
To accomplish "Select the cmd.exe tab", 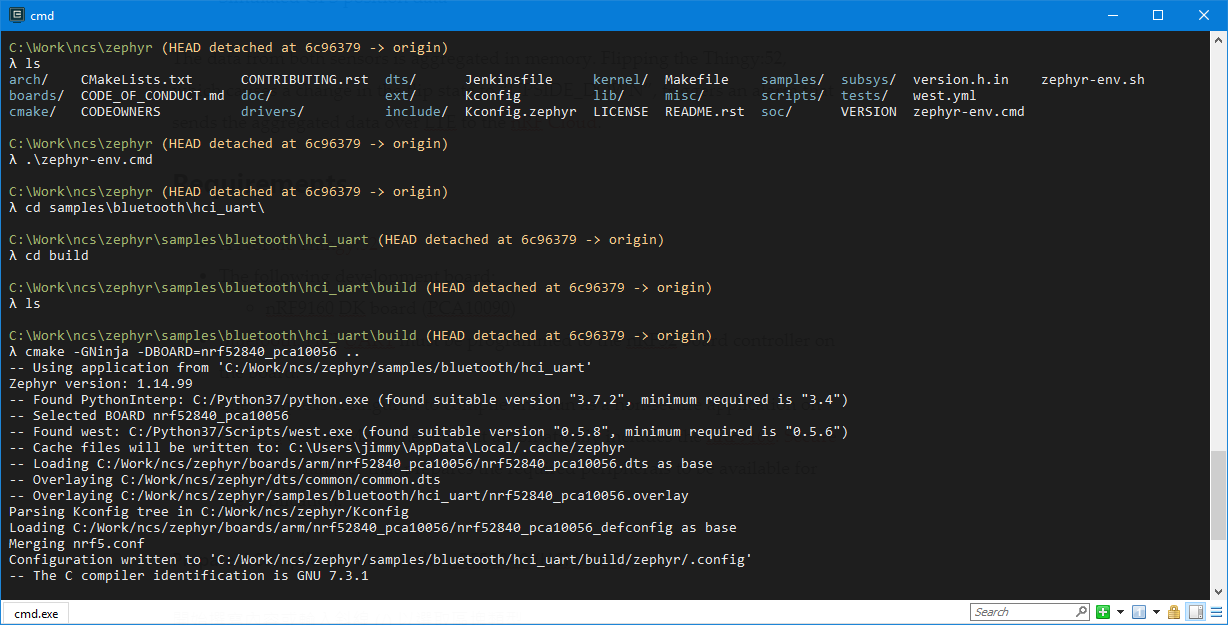I will tap(34, 613).
